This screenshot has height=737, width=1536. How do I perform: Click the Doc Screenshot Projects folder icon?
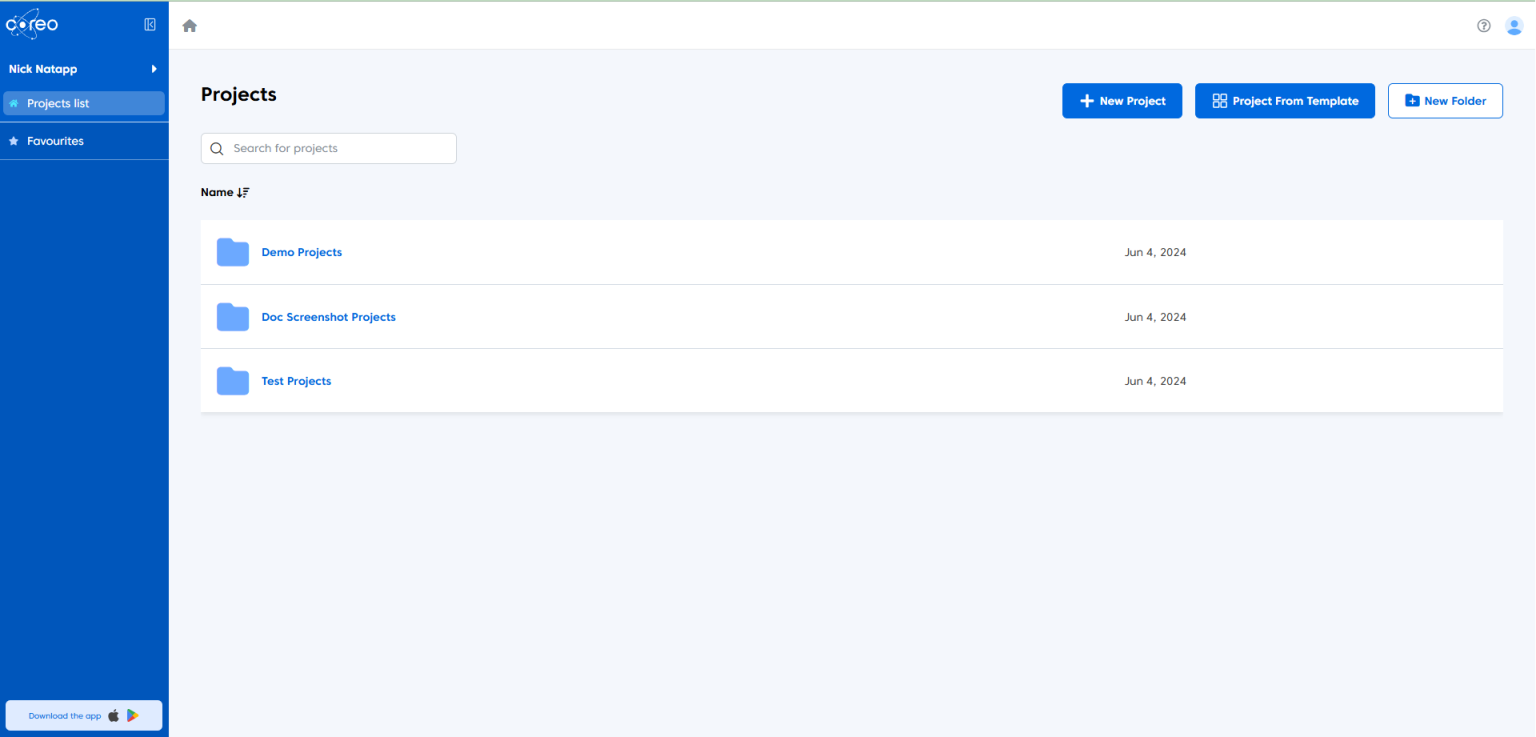click(x=233, y=317)
